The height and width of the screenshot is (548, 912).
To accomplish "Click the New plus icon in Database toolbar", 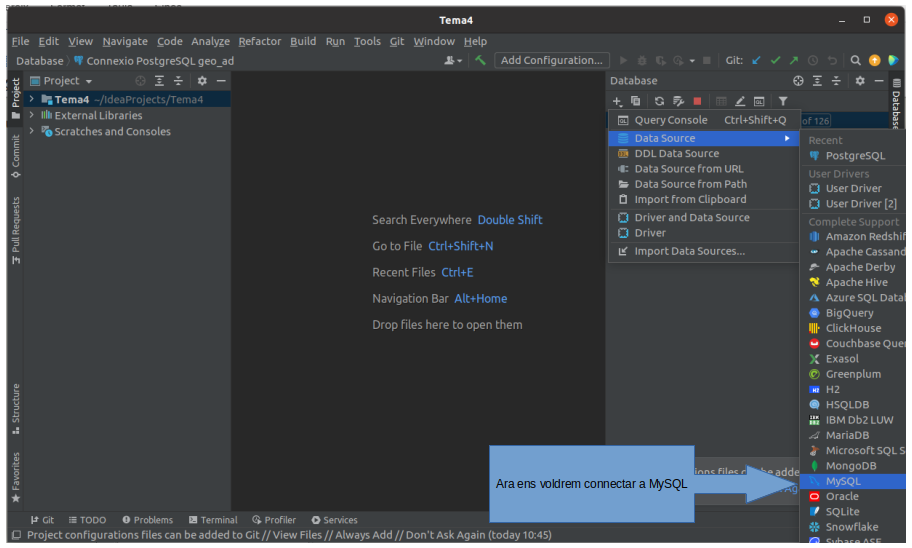I will [617, 101].
